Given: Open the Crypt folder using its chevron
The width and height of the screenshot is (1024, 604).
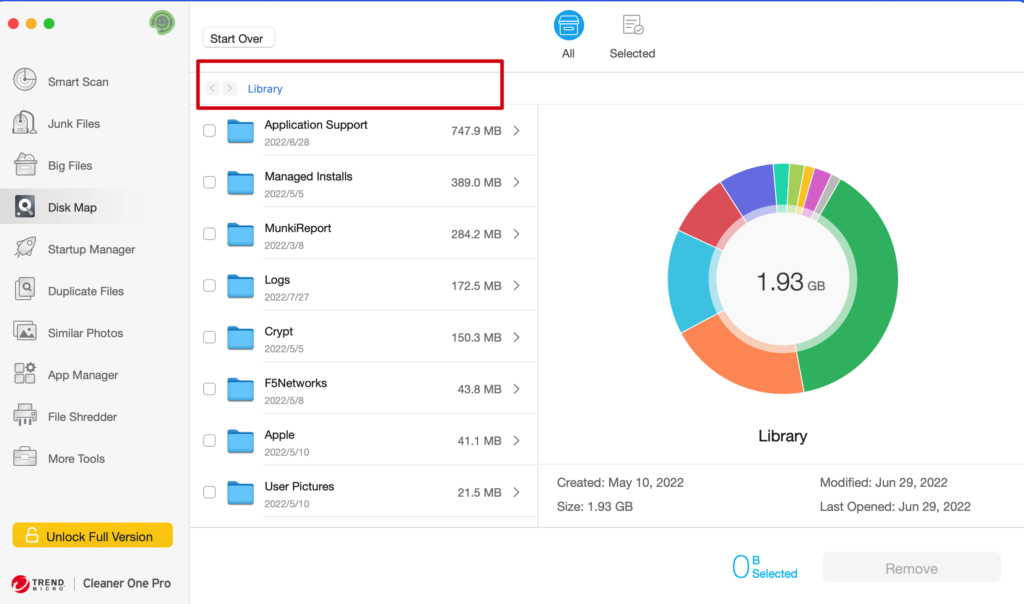Looking at the screenshot, I should pos(516,337).
